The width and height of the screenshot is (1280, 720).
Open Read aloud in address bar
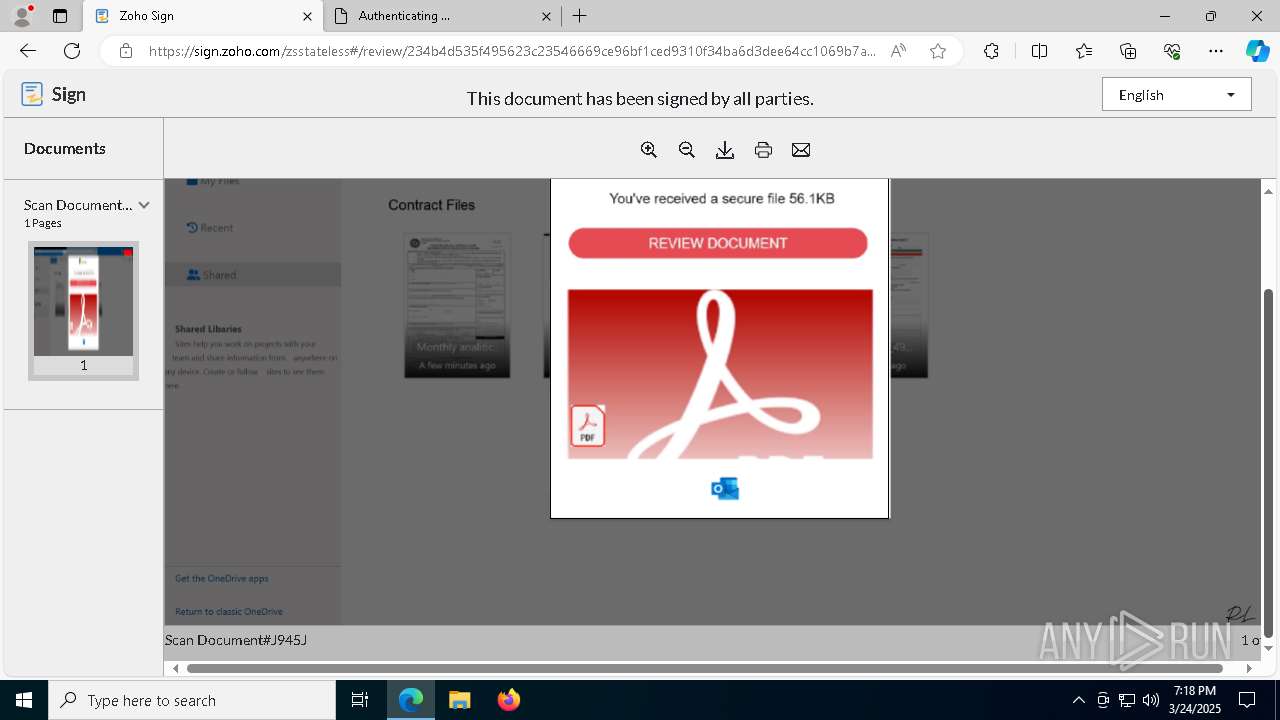coord(898,51)
